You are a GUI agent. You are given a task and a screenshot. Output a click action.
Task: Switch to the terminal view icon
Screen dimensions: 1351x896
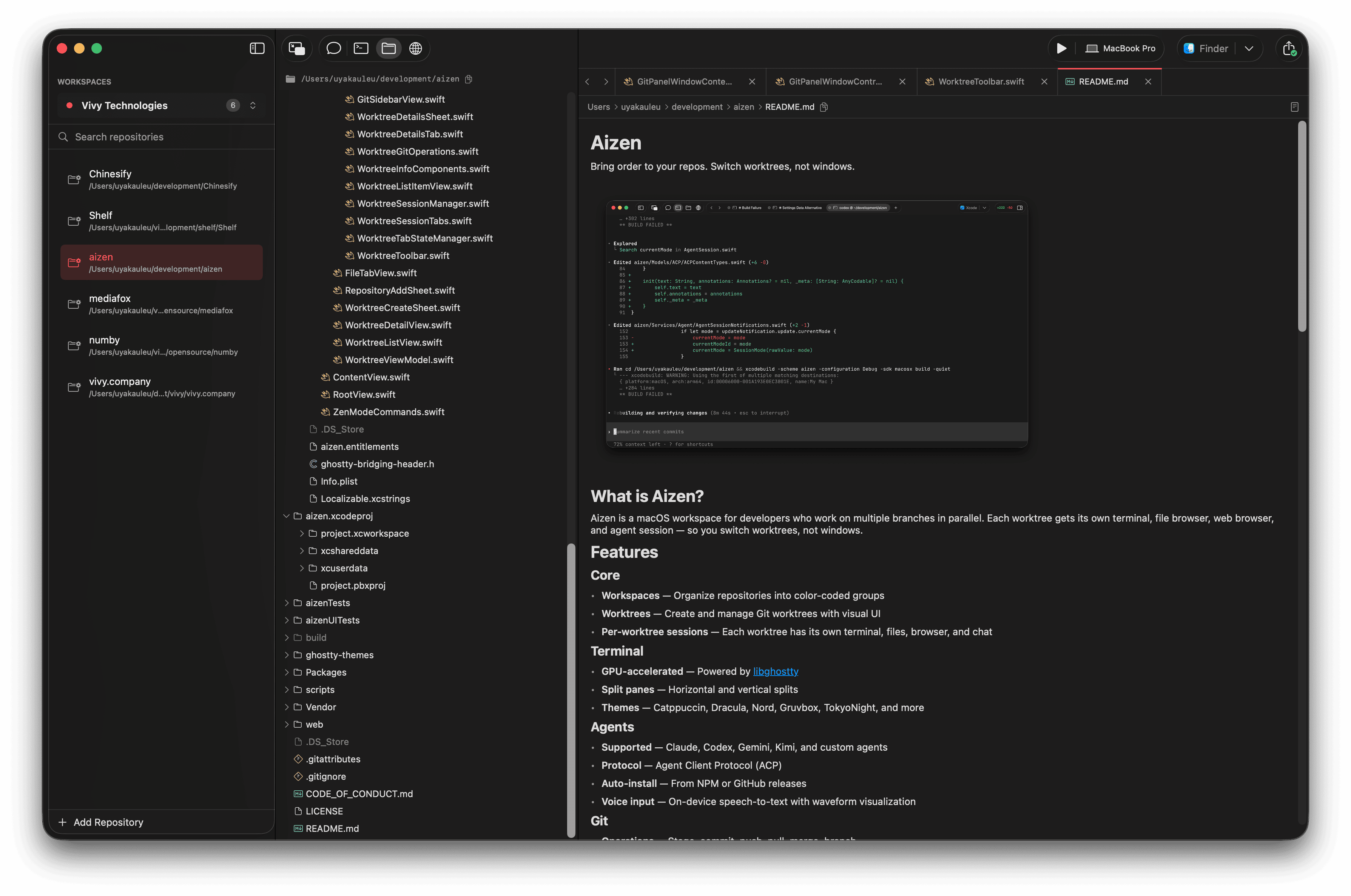click(361, 48)
